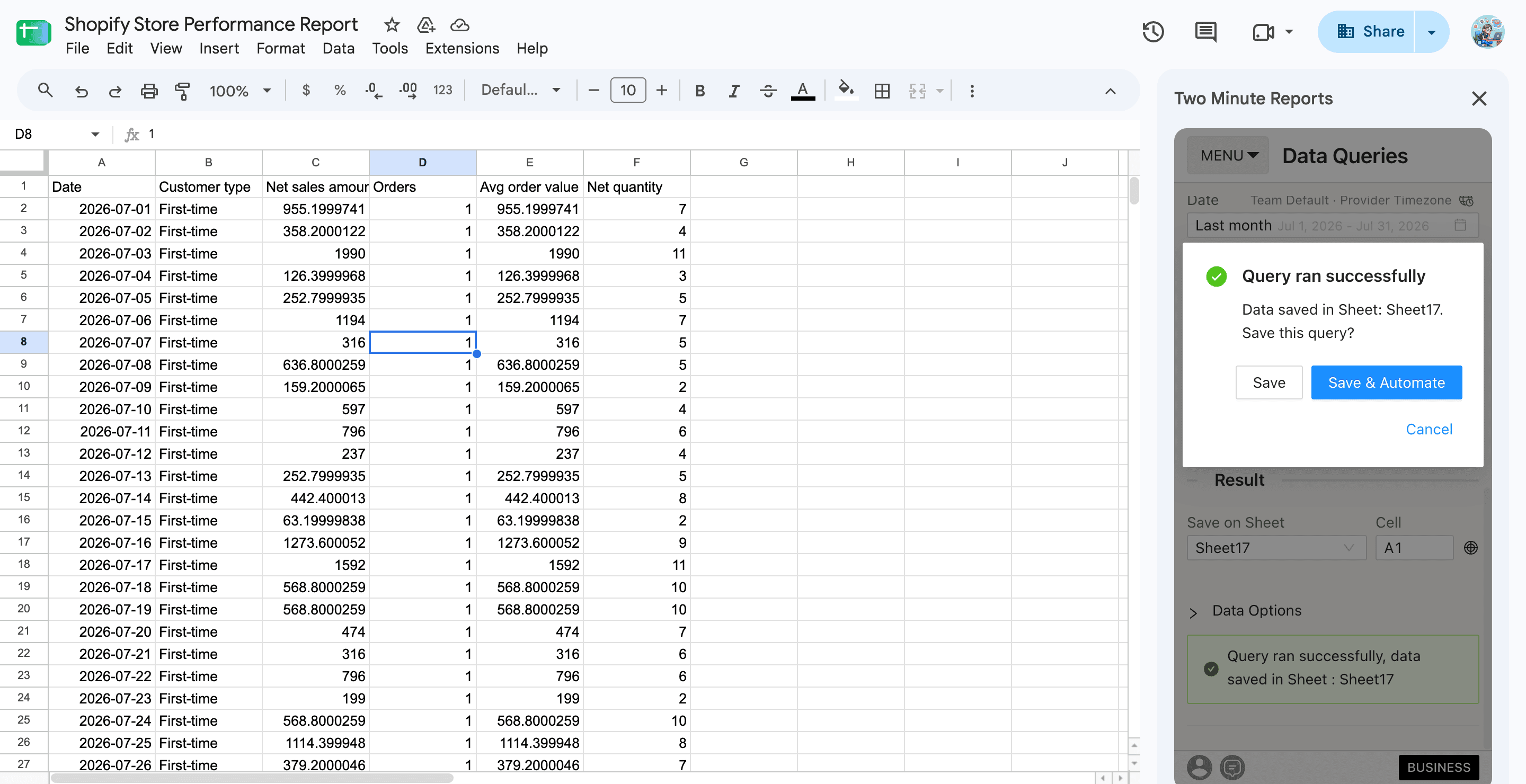This screenshot has width=1526, height=784.
Task: Open the account profile icon in add-on footer
Action: click(x=1199, y=767)
